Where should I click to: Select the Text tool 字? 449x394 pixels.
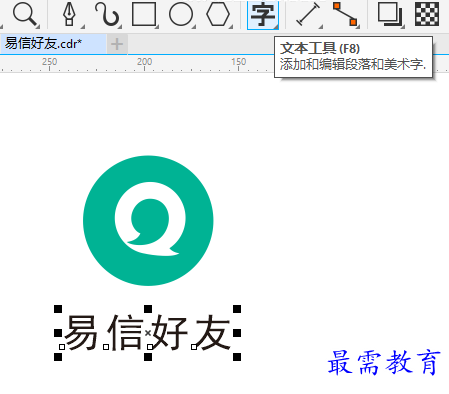point(263,15)
